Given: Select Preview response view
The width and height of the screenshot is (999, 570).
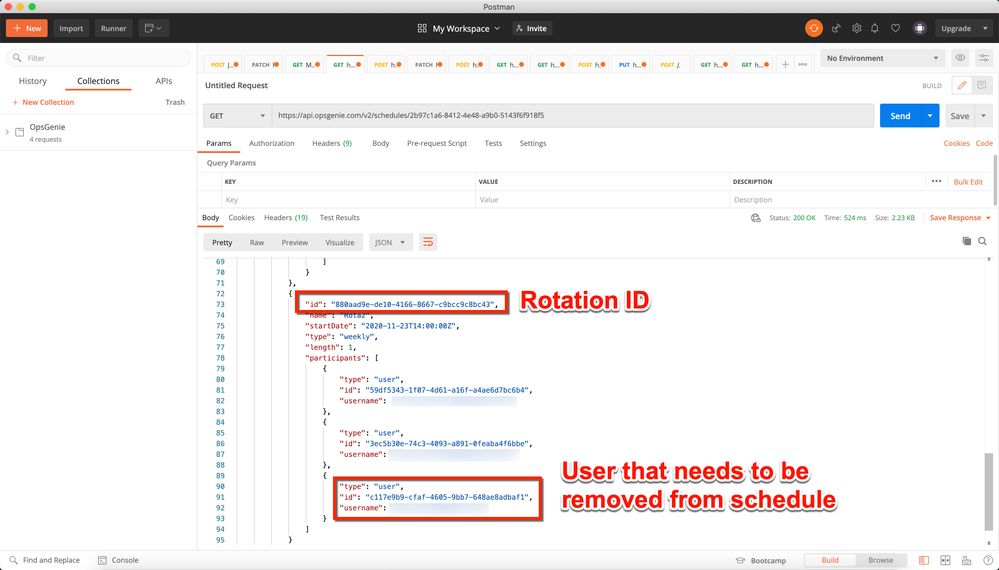Looking at the screenshot, I should 294,243.
